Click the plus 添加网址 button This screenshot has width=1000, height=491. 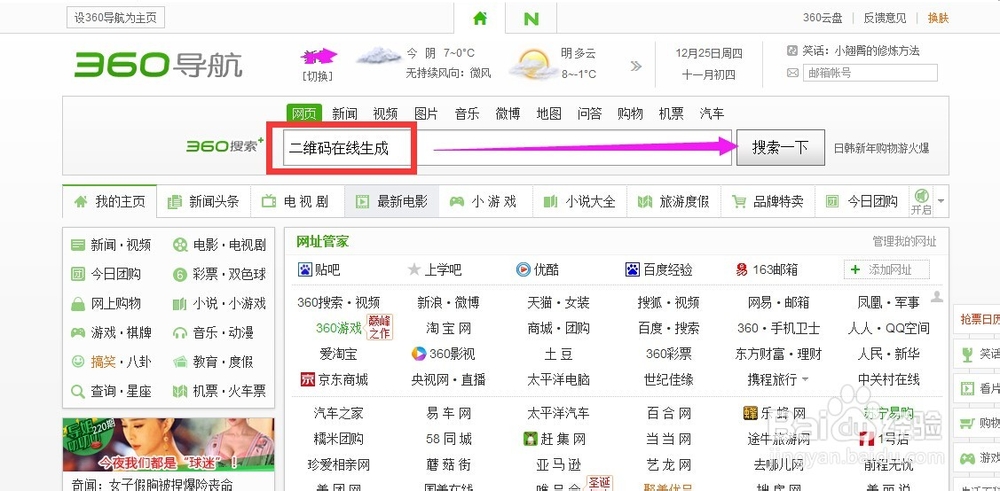point(886,270)
